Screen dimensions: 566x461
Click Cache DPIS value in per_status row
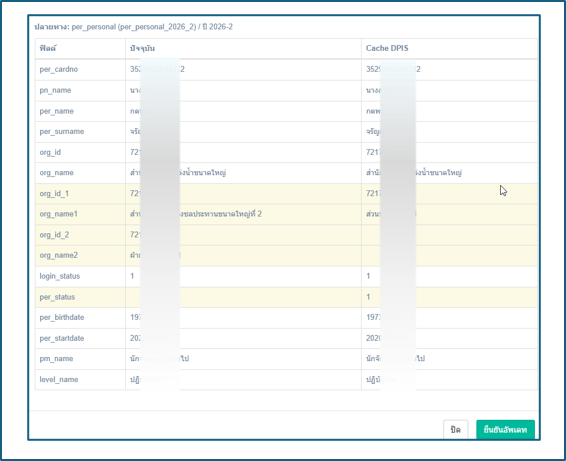tap(368, 297)
